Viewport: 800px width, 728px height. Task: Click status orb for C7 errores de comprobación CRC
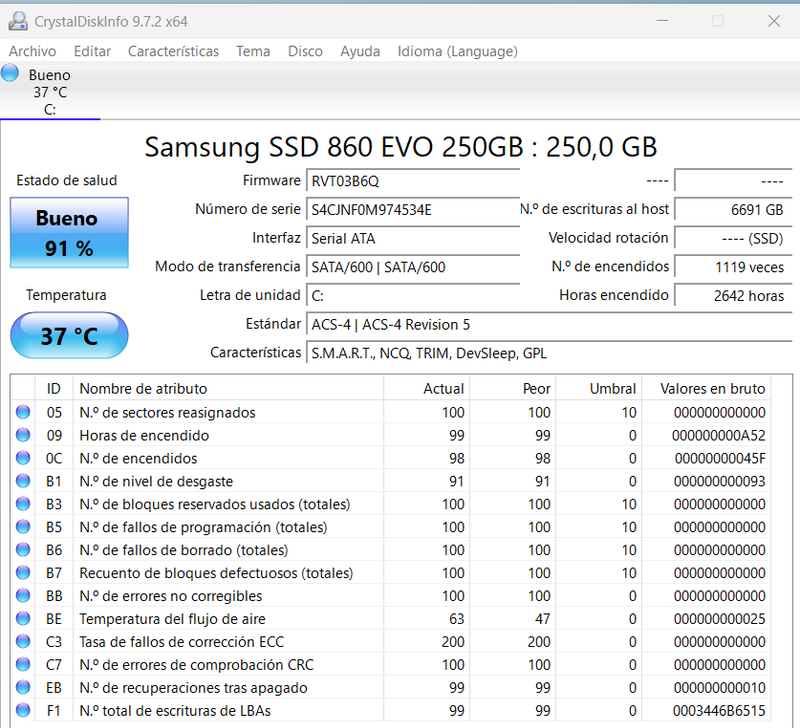click(23, 664)
